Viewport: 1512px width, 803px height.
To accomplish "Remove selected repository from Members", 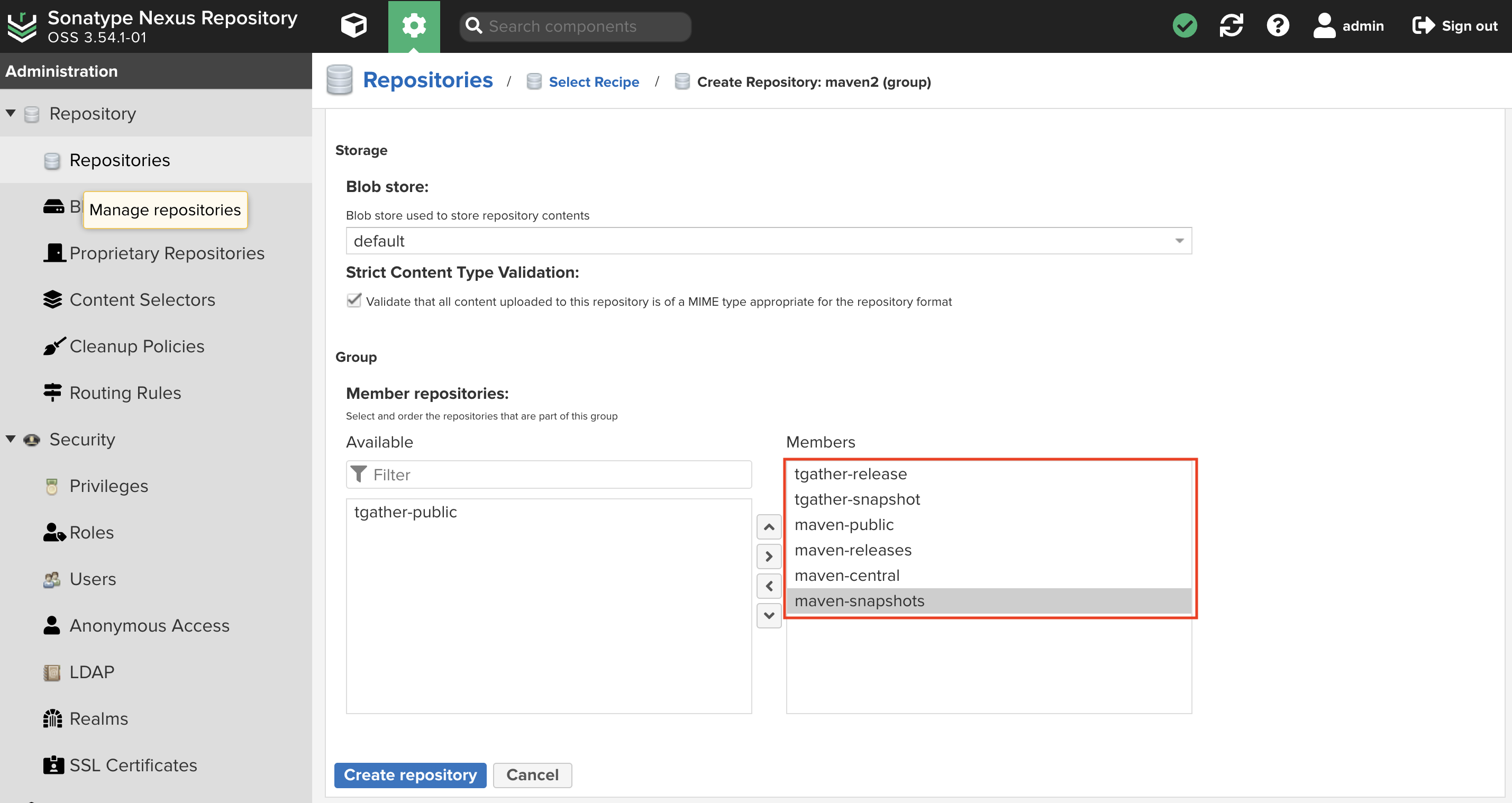I will (x=768, y=585).
